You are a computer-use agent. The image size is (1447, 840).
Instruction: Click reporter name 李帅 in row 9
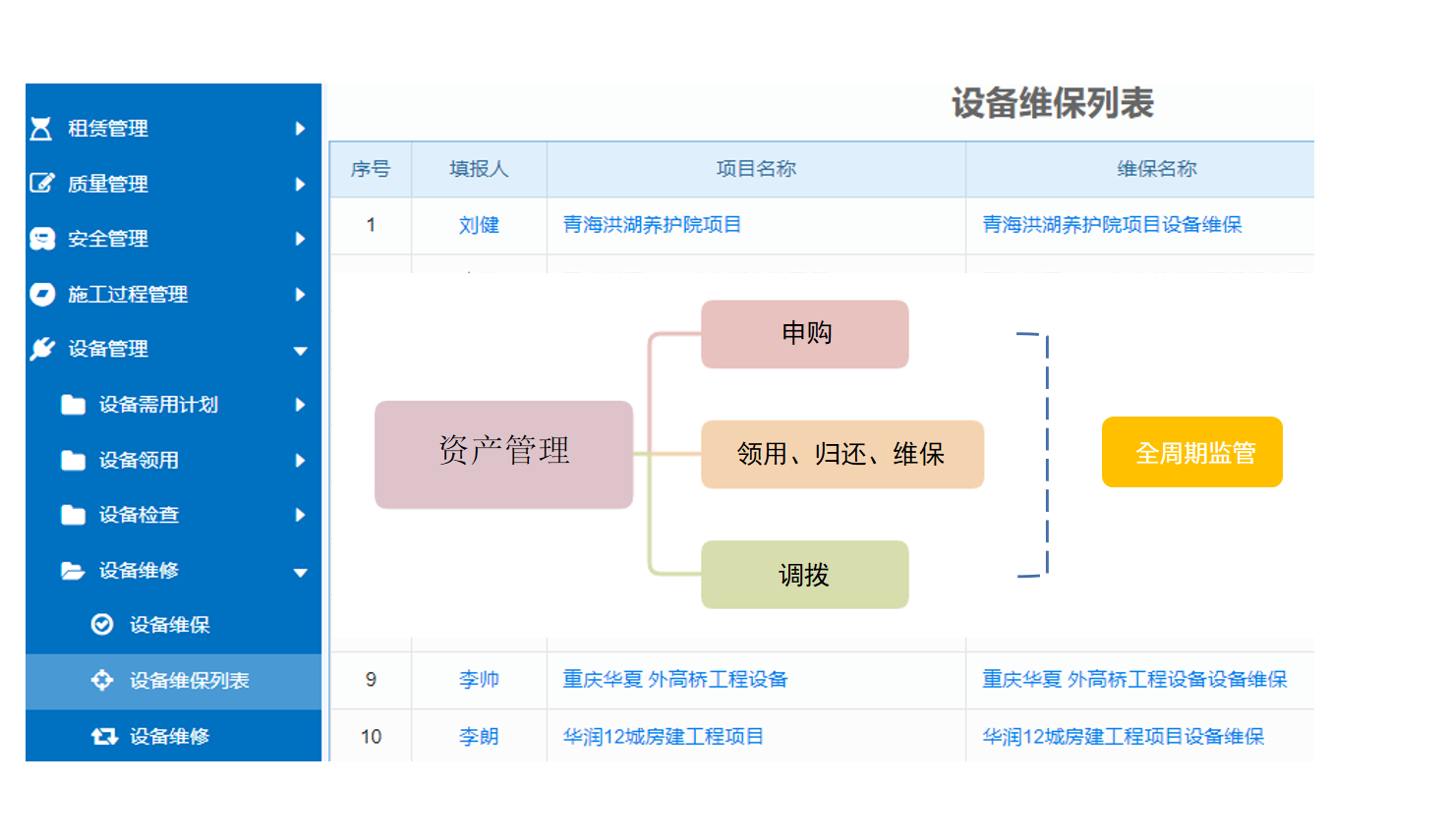point(479,680)
